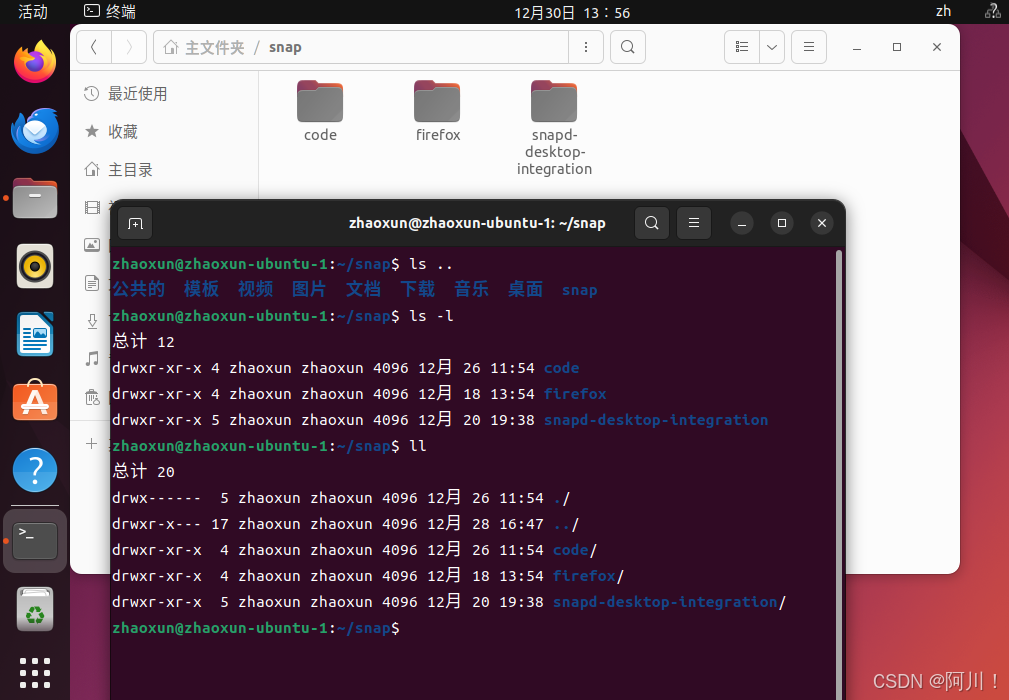Viewport: 1009px width, 700px height.
Task: Minimize the terminal window
Action: (742, 223)
